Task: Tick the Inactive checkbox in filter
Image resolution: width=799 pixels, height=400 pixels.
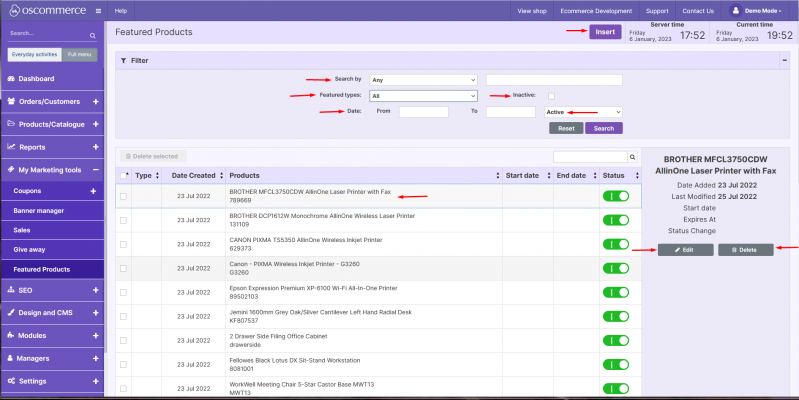Action: tap(551, 96)
